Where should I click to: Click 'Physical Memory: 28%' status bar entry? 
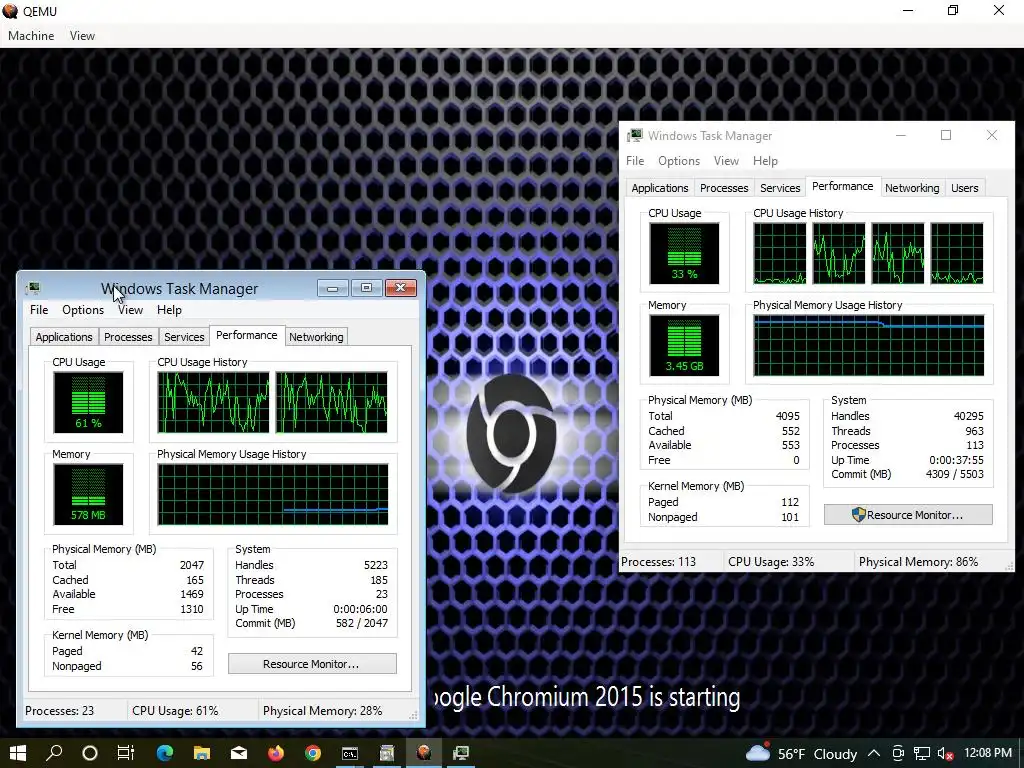323,711
